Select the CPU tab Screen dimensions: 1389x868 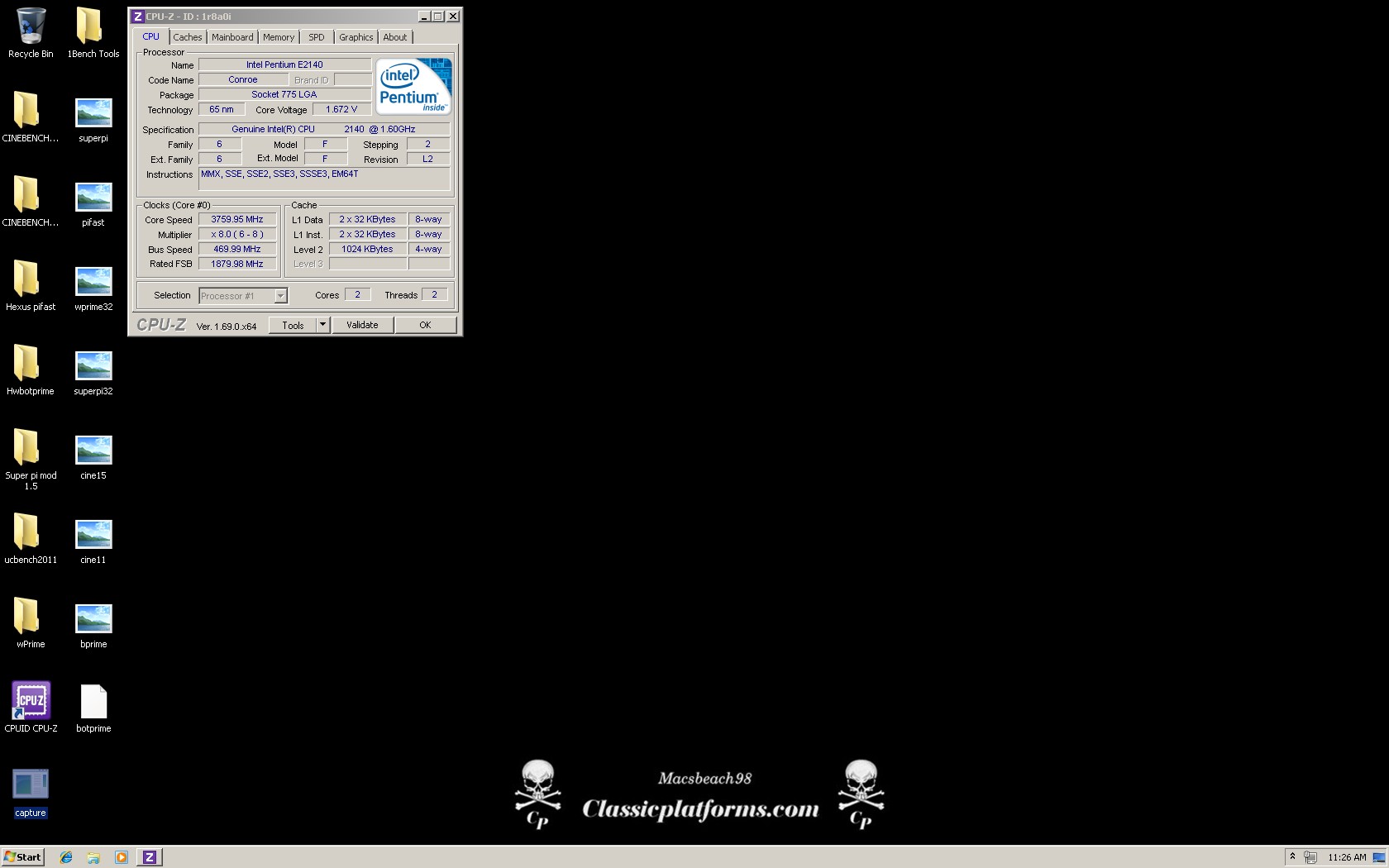pos(150,36)
